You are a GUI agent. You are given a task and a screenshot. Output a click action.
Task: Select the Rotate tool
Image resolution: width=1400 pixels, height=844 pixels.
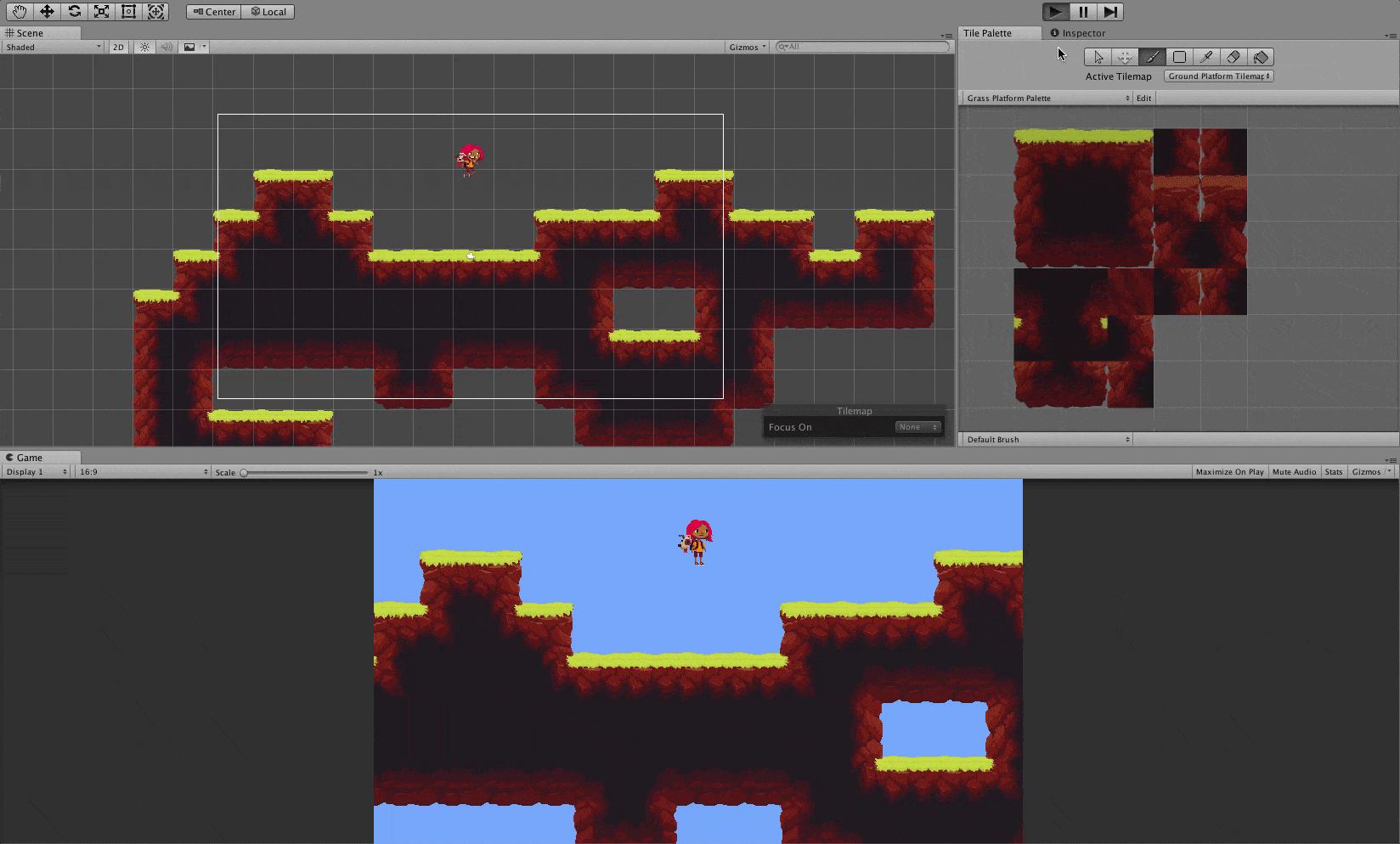coord(74,12)
